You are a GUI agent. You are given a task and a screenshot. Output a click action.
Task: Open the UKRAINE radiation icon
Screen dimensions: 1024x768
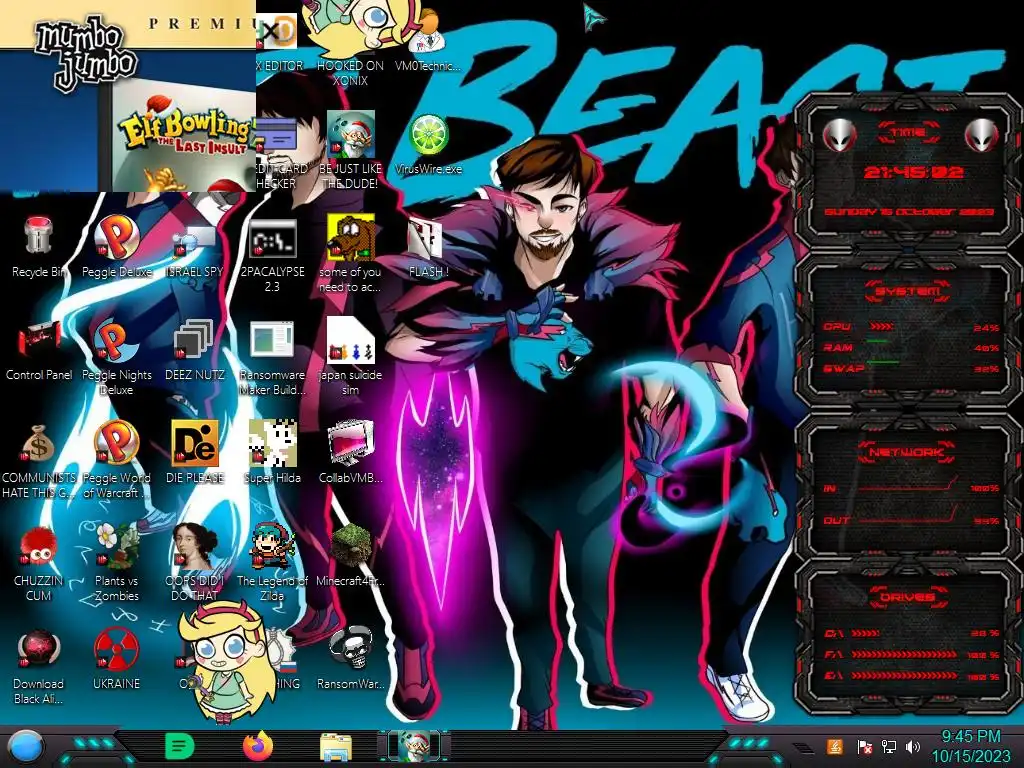[x=116, y=659]
